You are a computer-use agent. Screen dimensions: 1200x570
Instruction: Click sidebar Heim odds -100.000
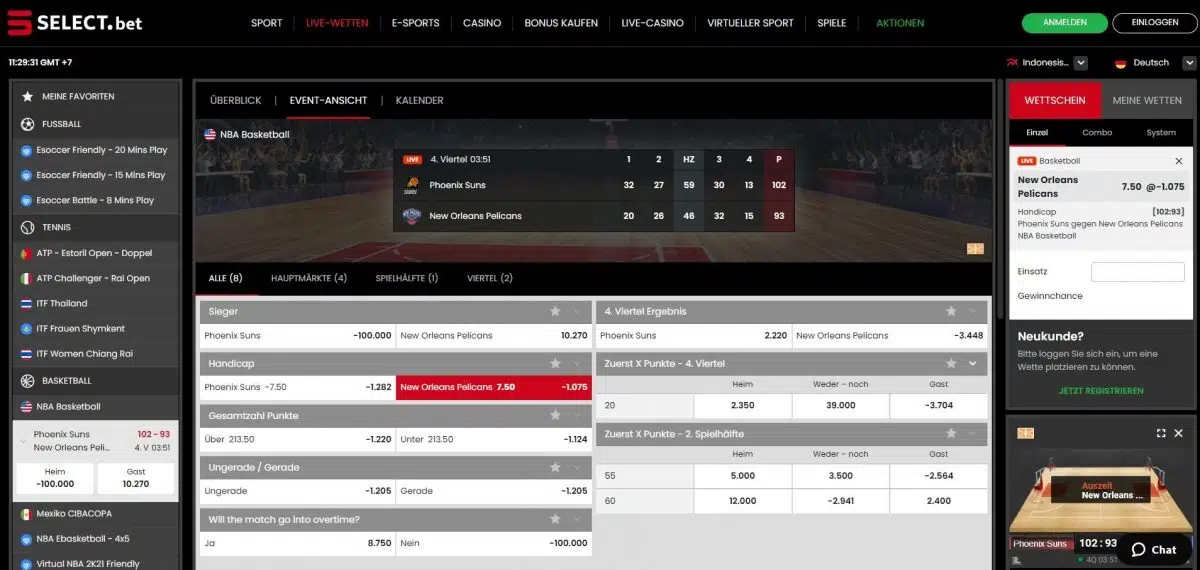56,478
